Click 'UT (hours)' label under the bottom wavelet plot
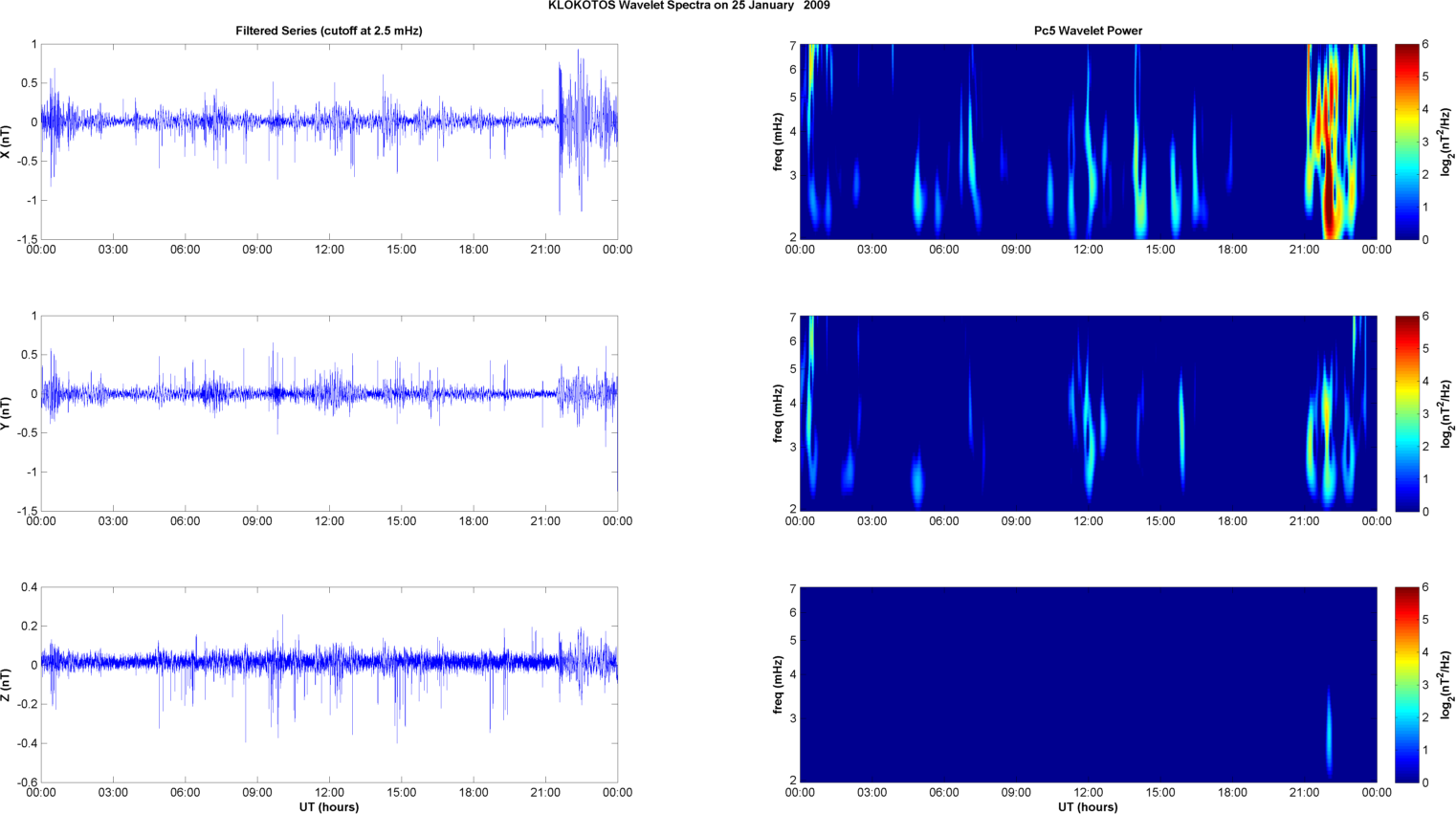 (x=1088, y=807)
